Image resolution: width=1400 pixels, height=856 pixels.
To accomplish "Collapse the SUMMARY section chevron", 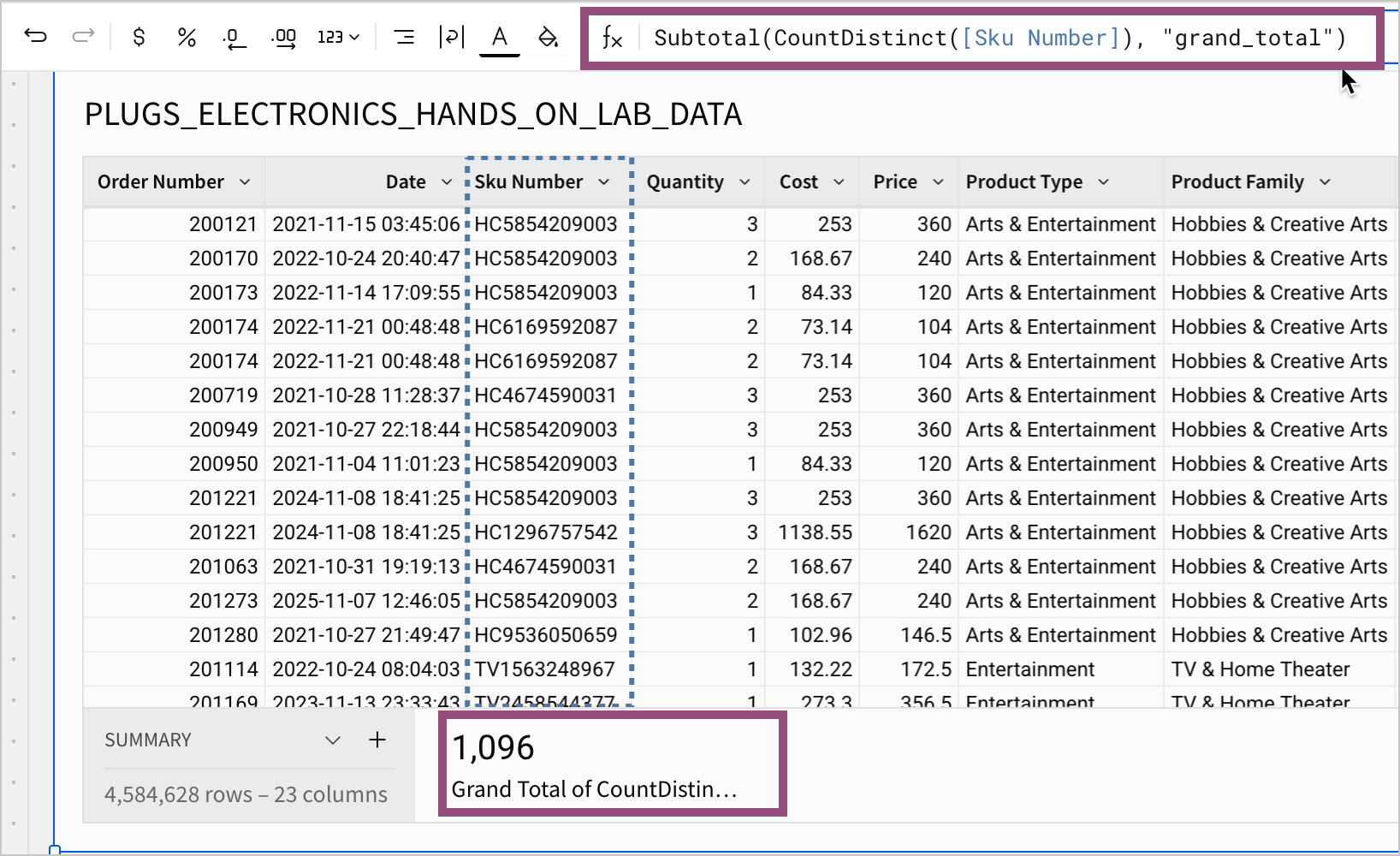I will click(x=333, y=740).
